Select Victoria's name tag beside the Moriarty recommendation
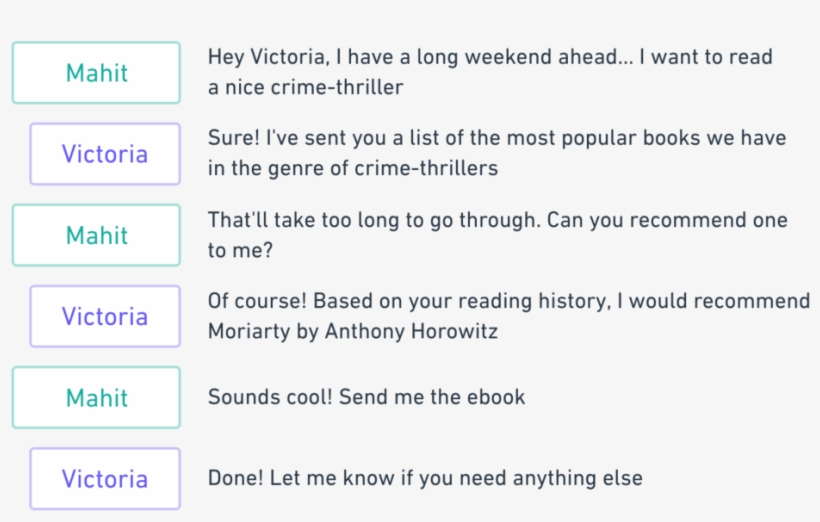 coord(105,316)
